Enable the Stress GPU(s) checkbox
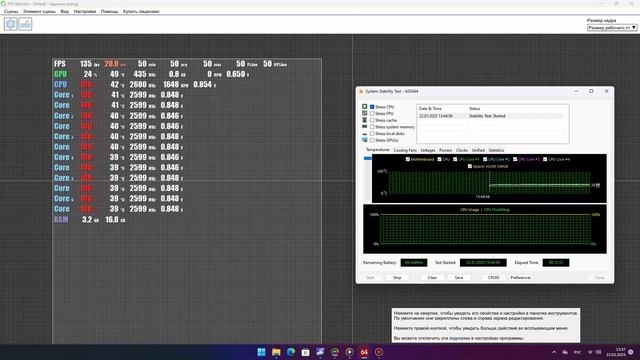Screen dimensions: 640x360 pos(372,140)
